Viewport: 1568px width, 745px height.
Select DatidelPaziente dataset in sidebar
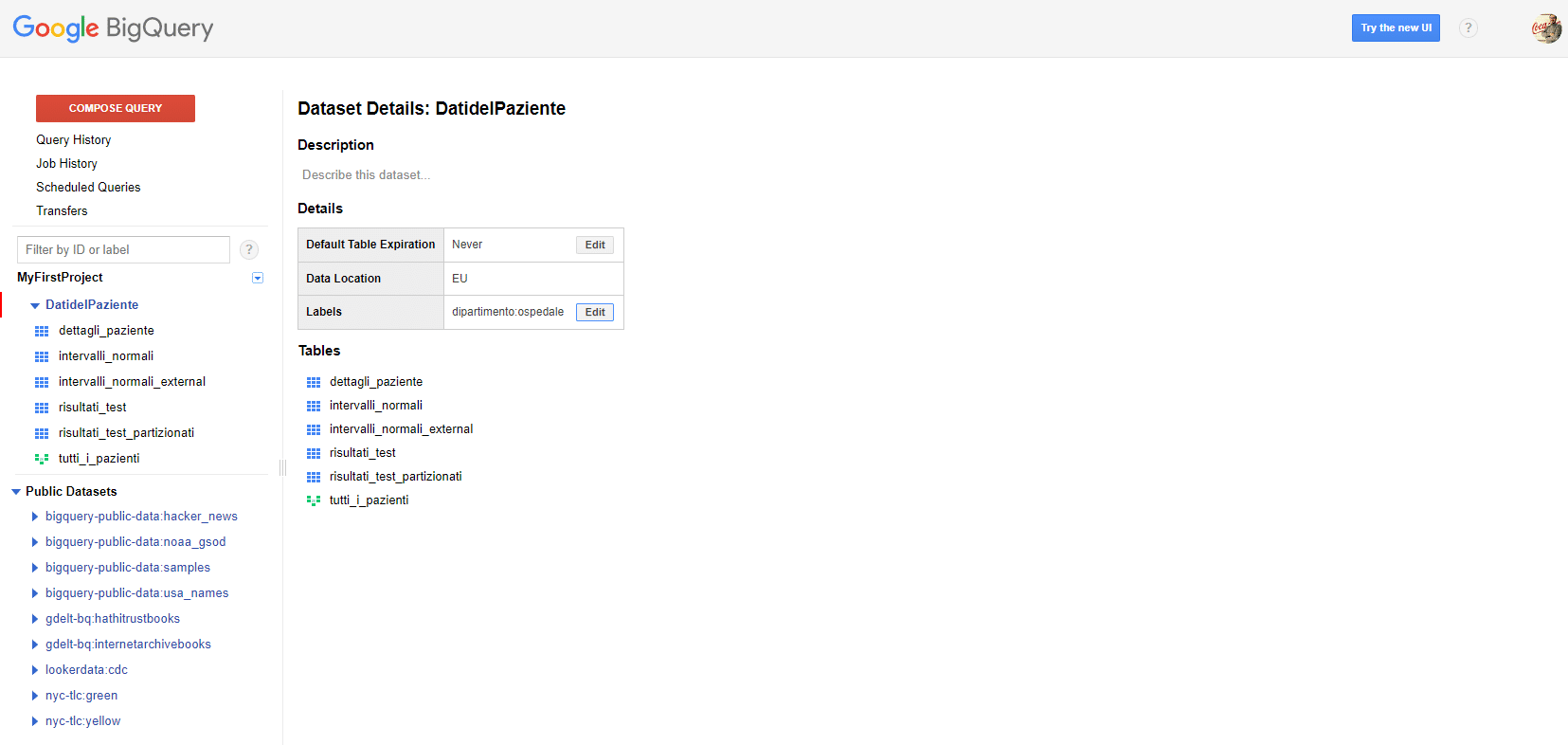(92, 304)
